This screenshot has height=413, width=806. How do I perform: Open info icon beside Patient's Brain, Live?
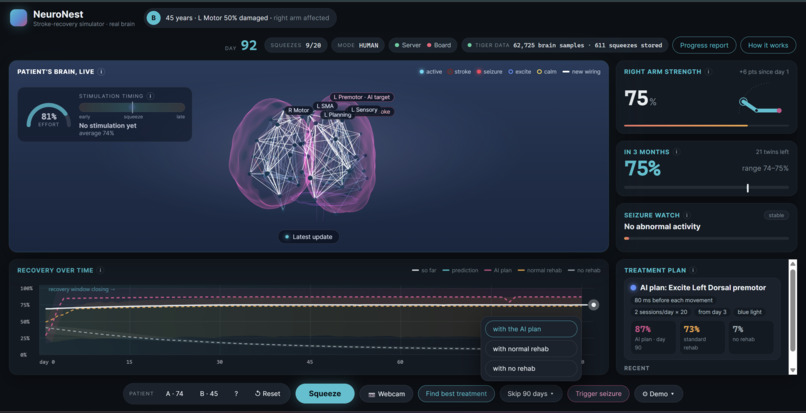(101, 71)
